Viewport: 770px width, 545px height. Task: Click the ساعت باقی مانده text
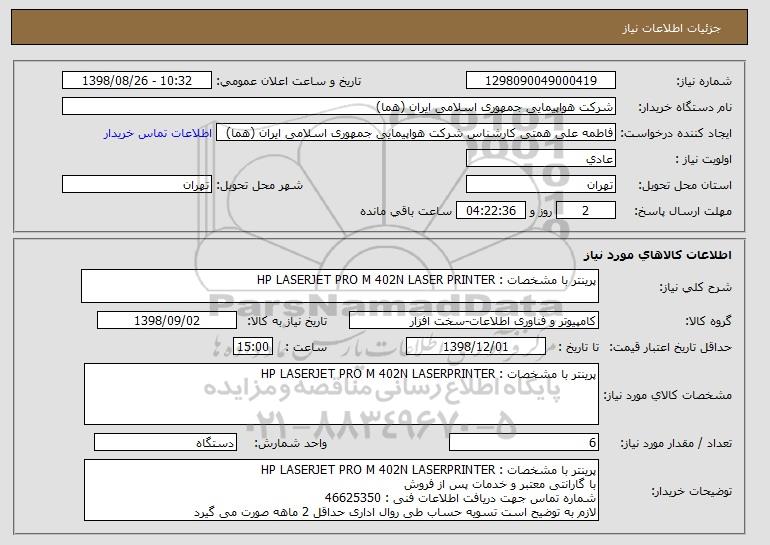click(406, 211)
